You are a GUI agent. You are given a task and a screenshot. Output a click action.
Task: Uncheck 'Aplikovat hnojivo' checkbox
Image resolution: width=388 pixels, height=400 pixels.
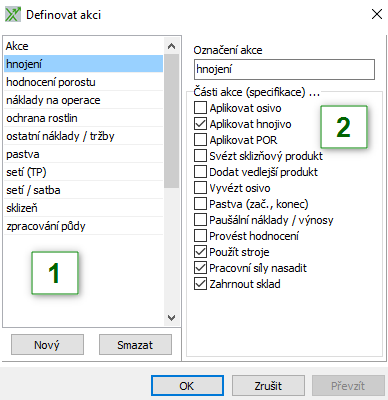coord(200,124)
